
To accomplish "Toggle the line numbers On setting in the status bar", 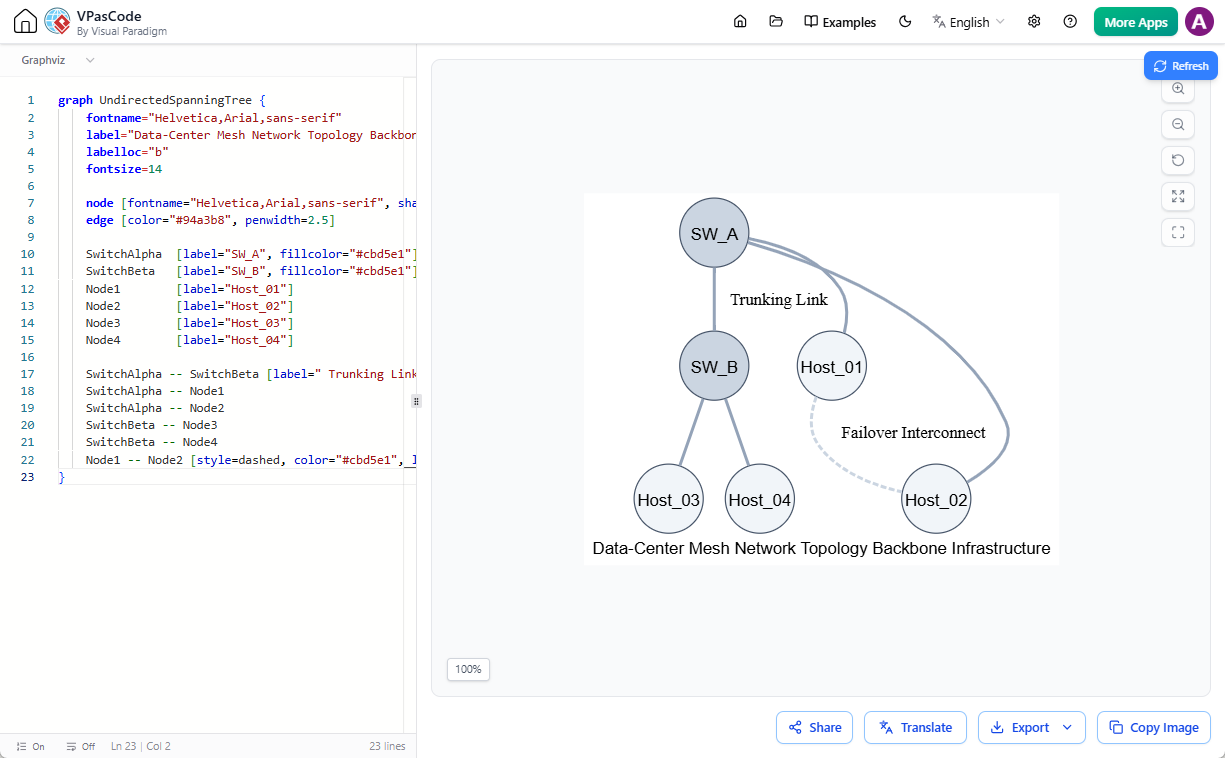I will coord(31,746).
